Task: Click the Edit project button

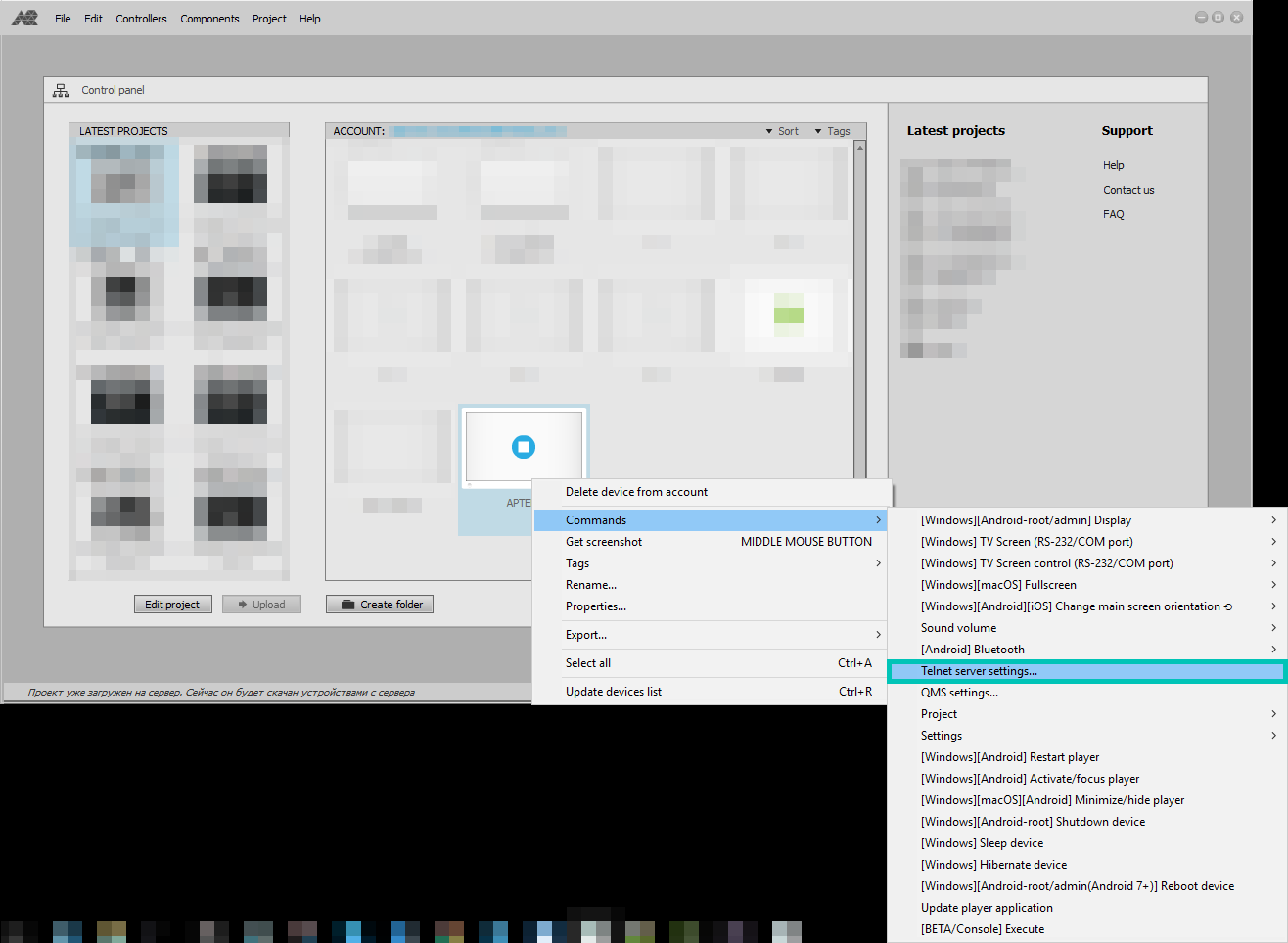Action: coord(172,605)
